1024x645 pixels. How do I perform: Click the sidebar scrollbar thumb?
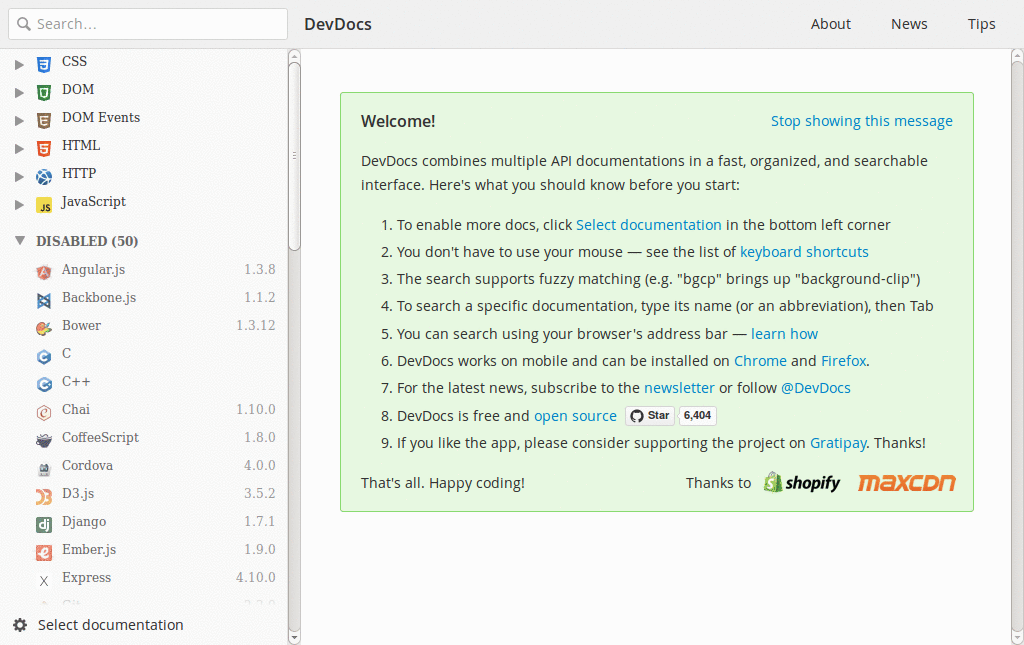[295, 157]
